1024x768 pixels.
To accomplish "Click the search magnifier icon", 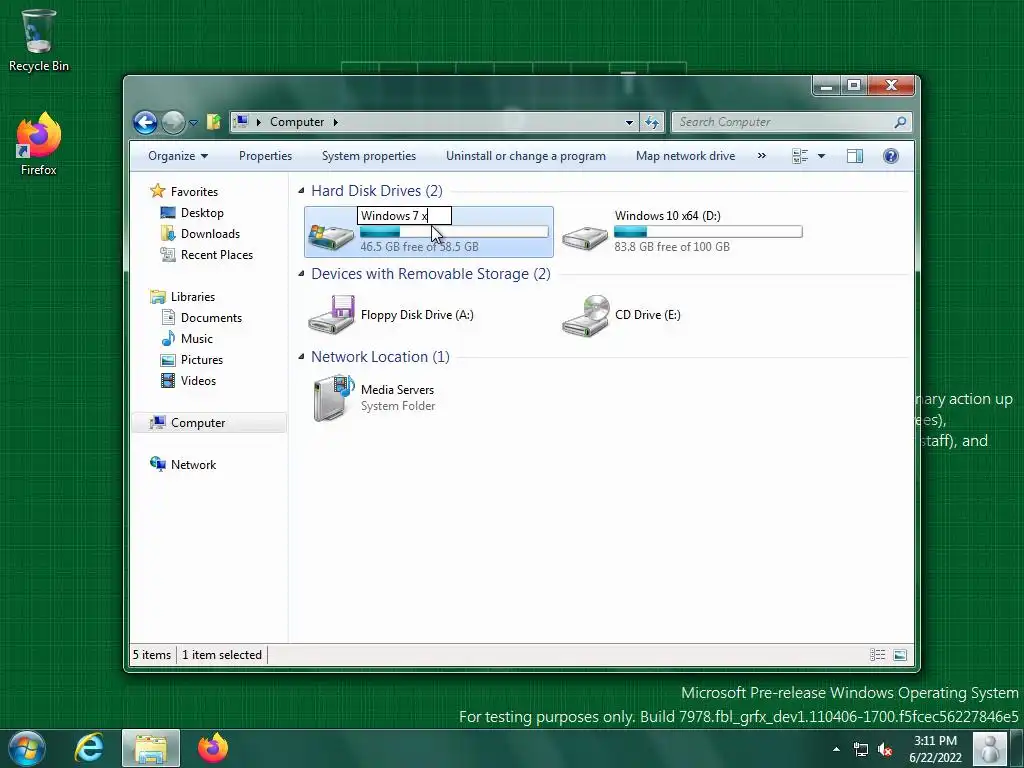I will click(901, 122).
